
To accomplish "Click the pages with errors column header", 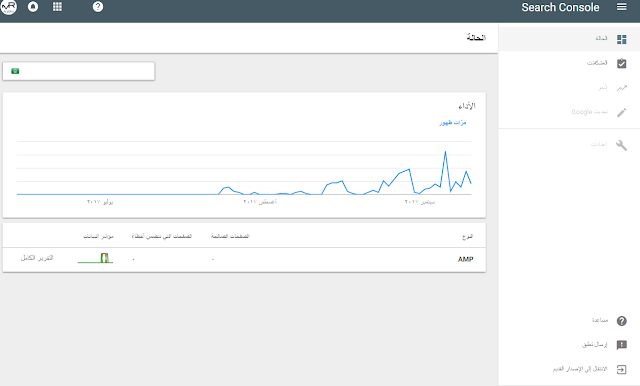I will coord(162,236).
